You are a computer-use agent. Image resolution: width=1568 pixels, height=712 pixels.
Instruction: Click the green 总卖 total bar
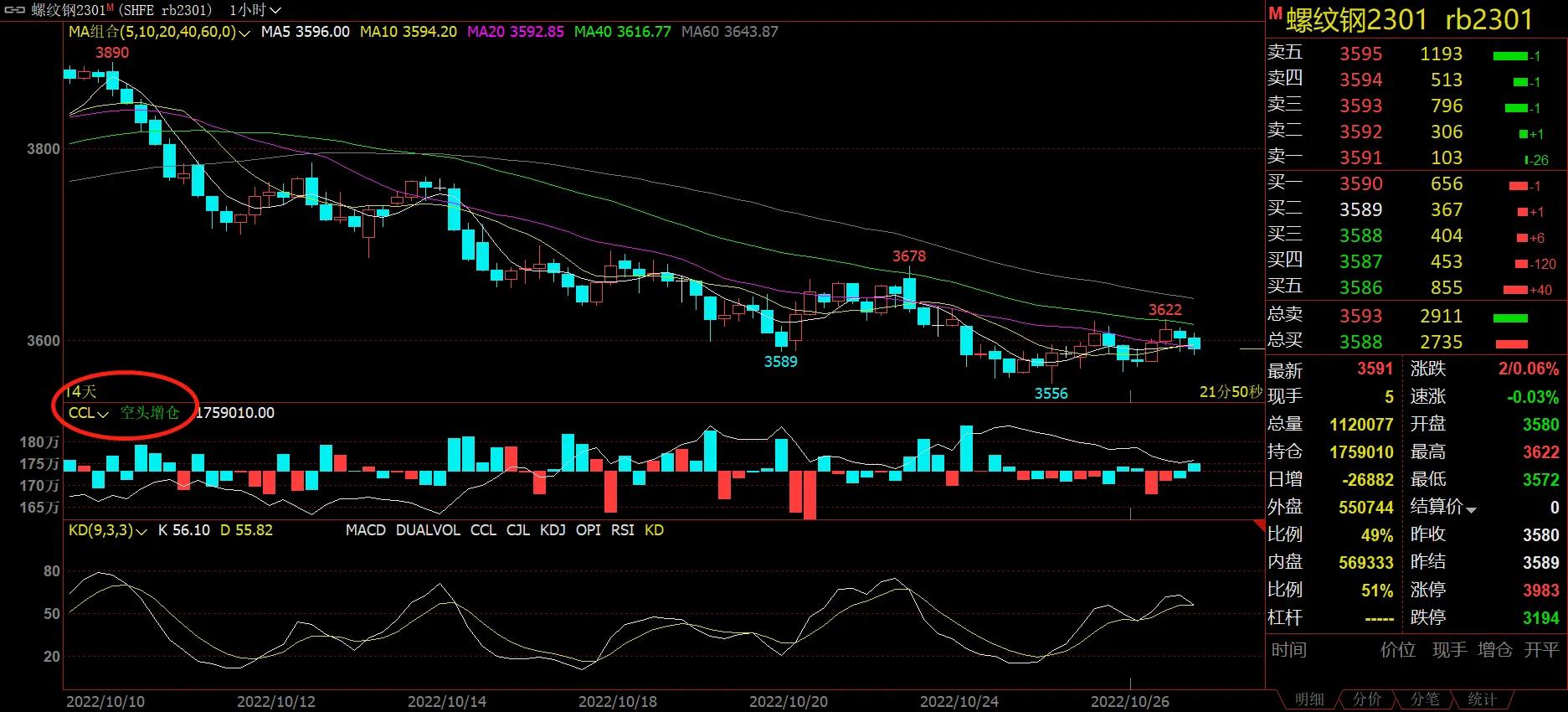point(1510,317)
